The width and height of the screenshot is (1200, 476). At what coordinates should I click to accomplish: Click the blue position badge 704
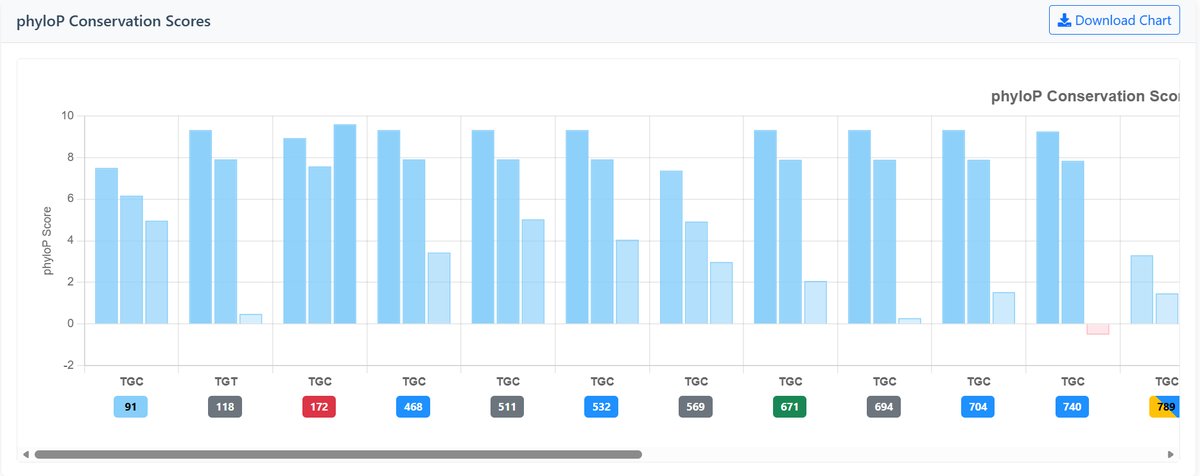point(978,407)
